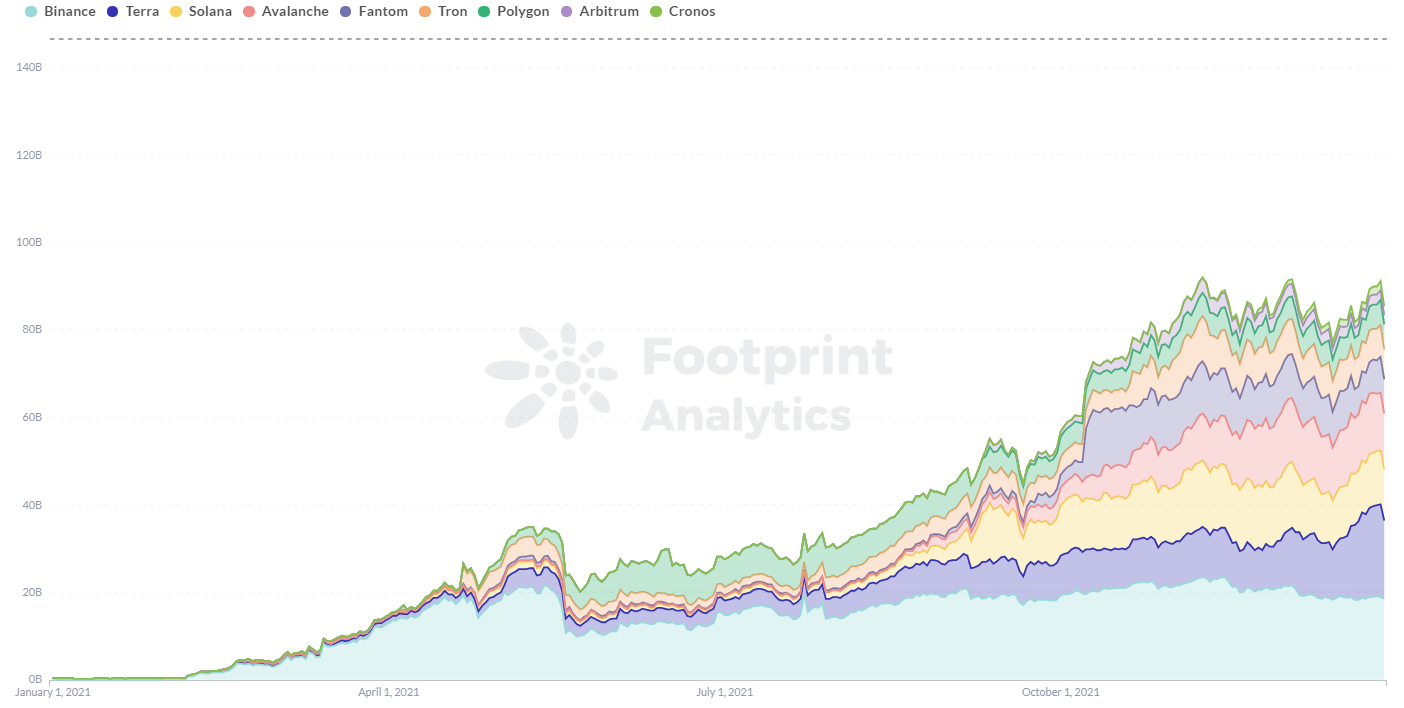Click the Fantom legend color dot
The width and height of the screenshot is (1404, 708).
coord(346,12)
